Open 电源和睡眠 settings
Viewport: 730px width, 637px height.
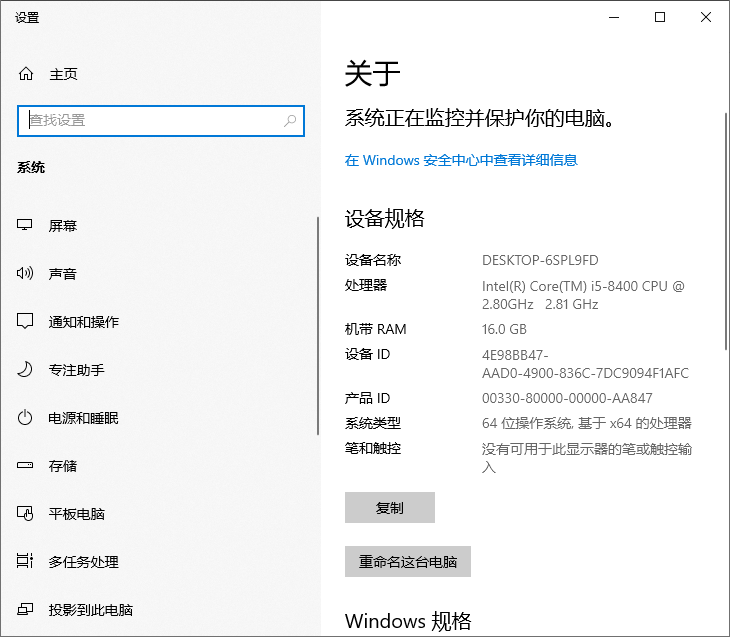(x=159, y=418)
